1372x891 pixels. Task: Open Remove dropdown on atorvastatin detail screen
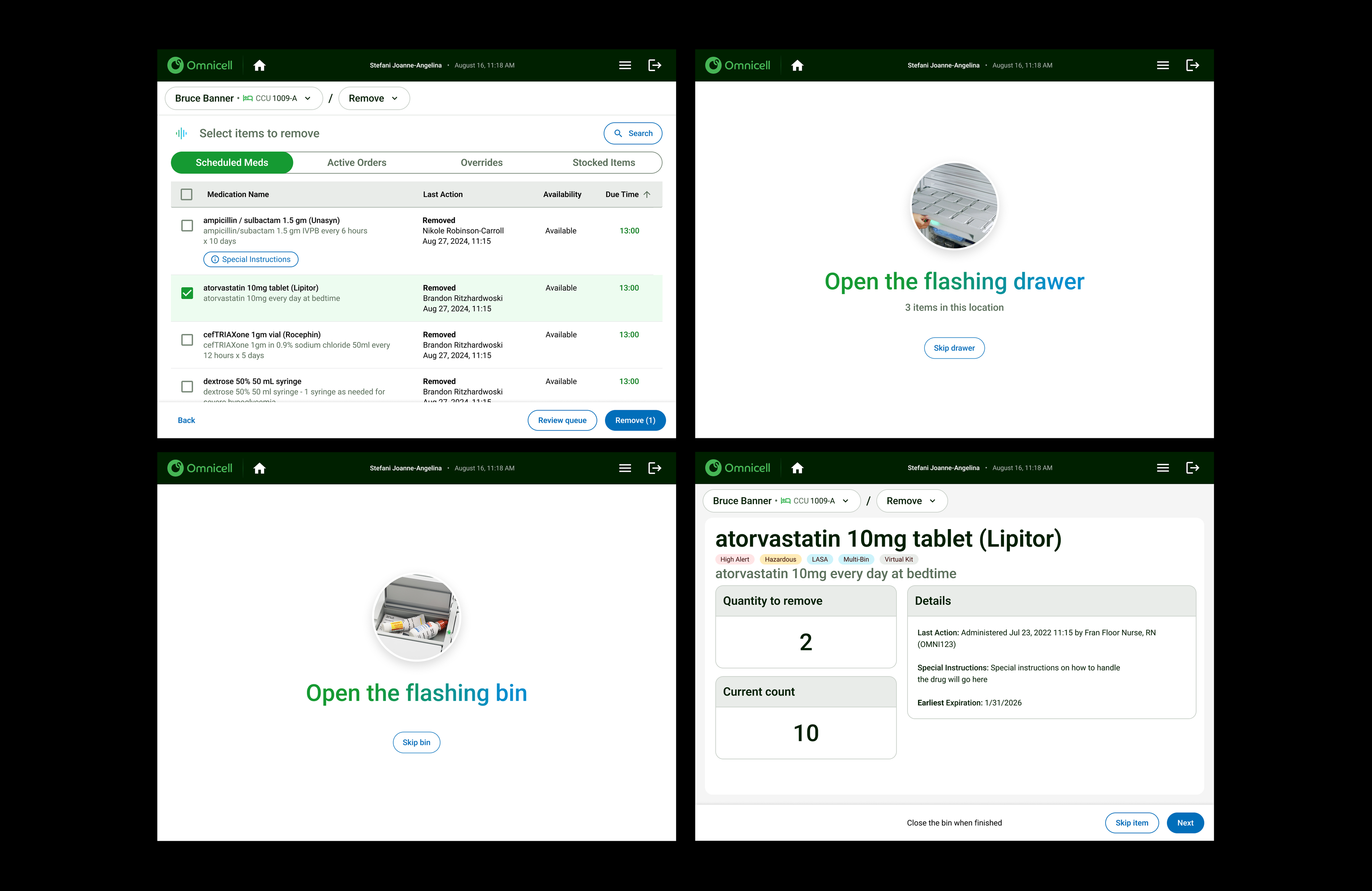[911, 501]
